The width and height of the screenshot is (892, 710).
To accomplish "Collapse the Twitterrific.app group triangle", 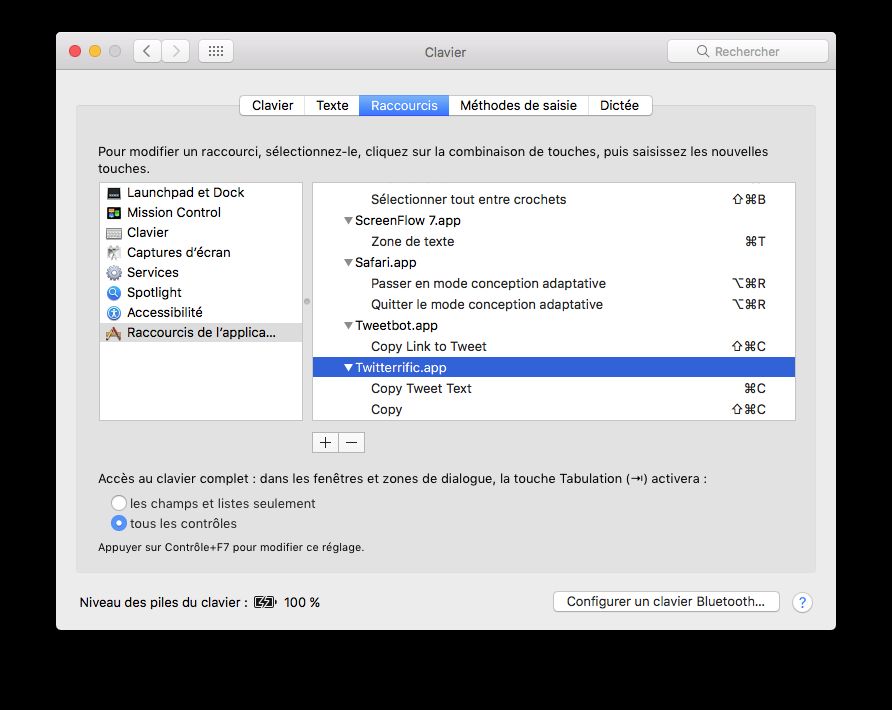I will tap(349, 368).
